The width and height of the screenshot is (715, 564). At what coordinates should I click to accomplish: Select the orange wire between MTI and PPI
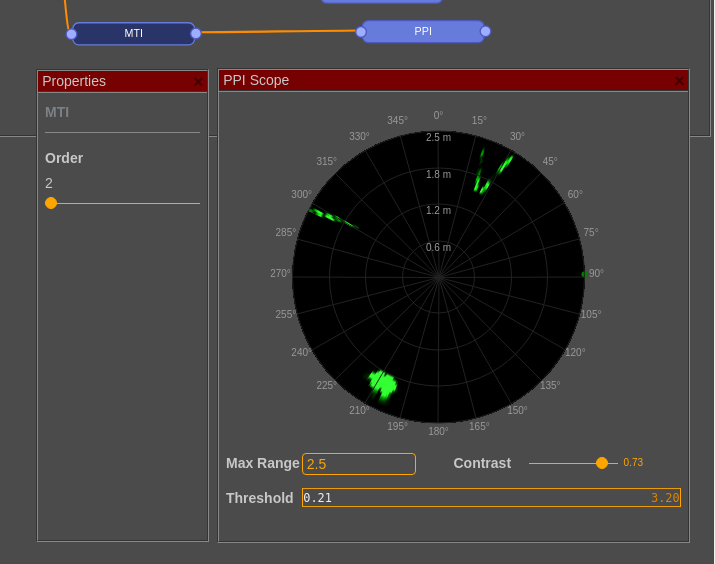[278, 32]
